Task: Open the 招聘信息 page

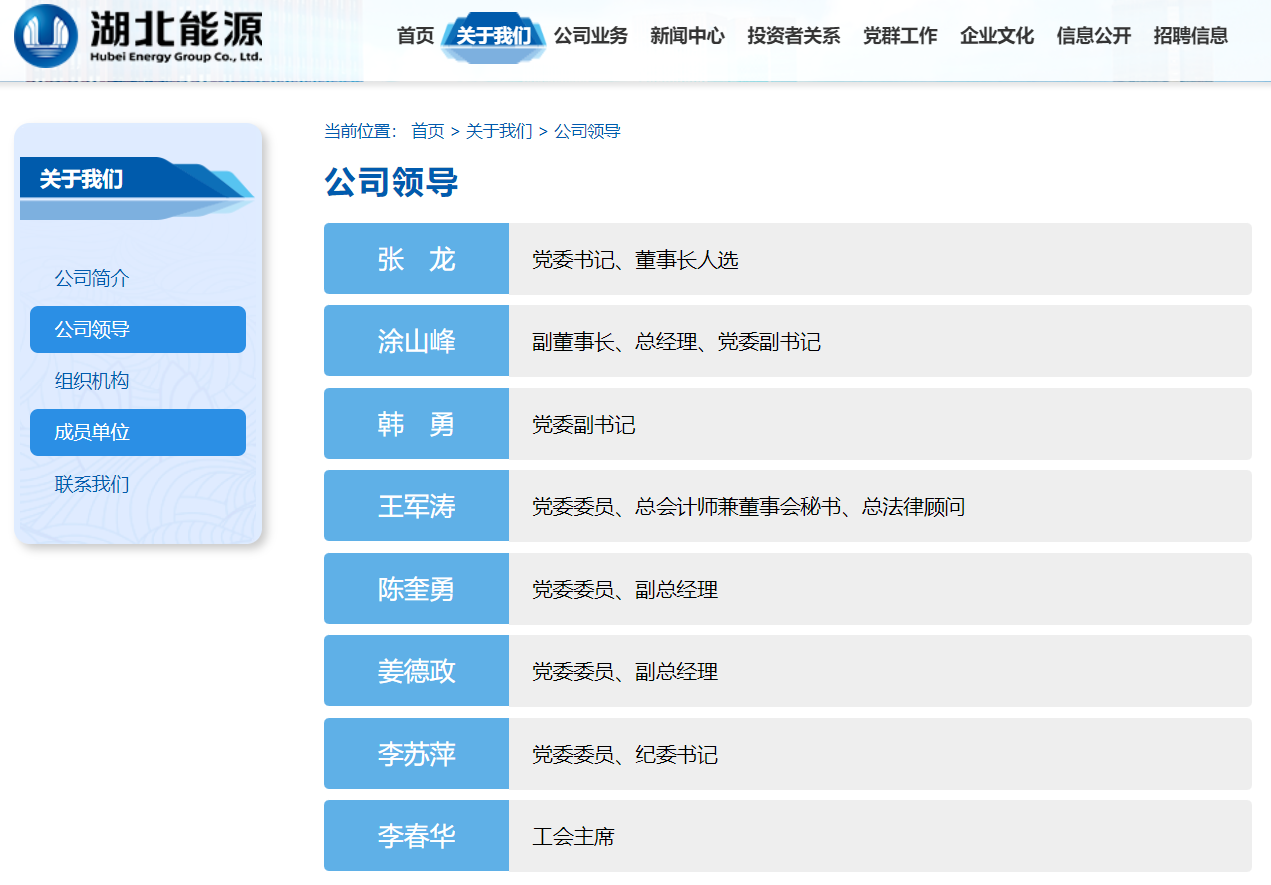Action: point(1190,36)
